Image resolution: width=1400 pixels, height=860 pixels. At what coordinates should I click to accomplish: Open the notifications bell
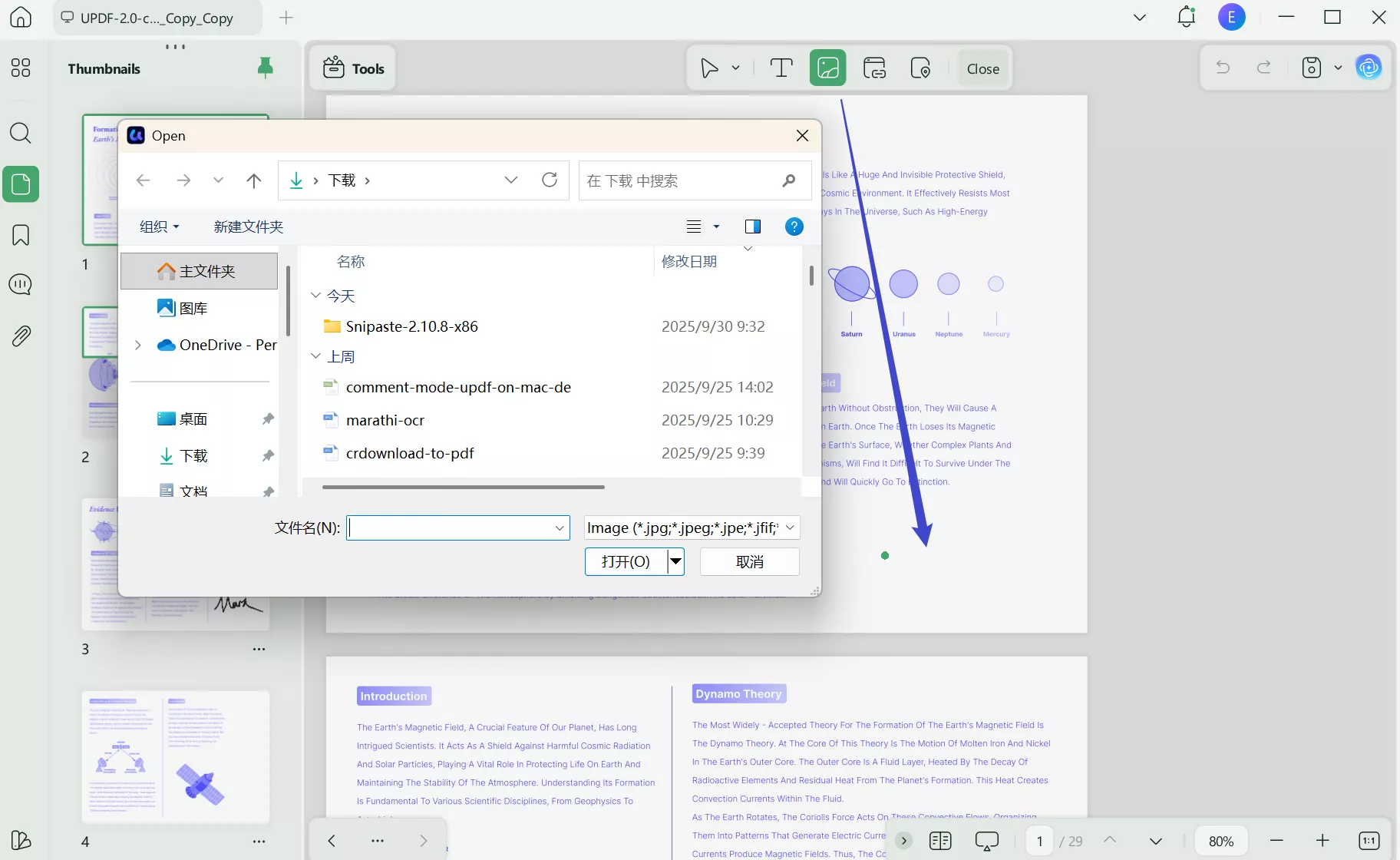coord(1186,17)
